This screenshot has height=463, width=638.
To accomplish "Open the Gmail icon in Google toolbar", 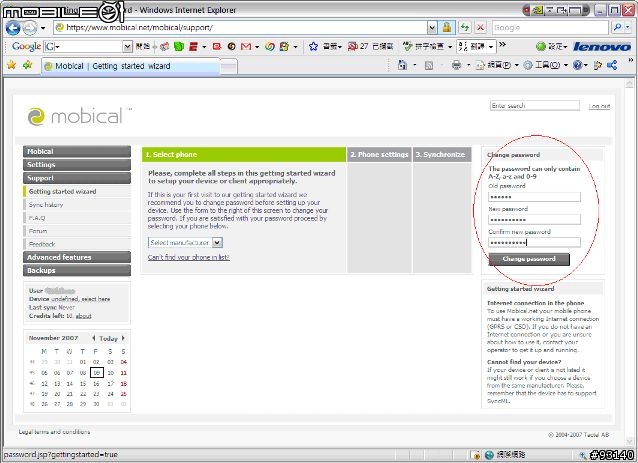I will [246, 46].
